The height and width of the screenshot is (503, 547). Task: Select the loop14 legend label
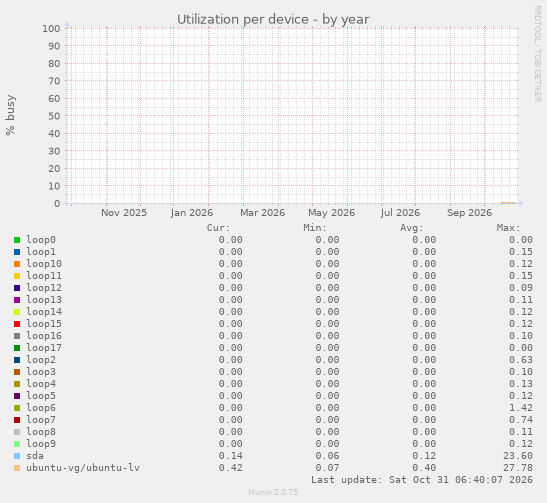click(44, 312)
